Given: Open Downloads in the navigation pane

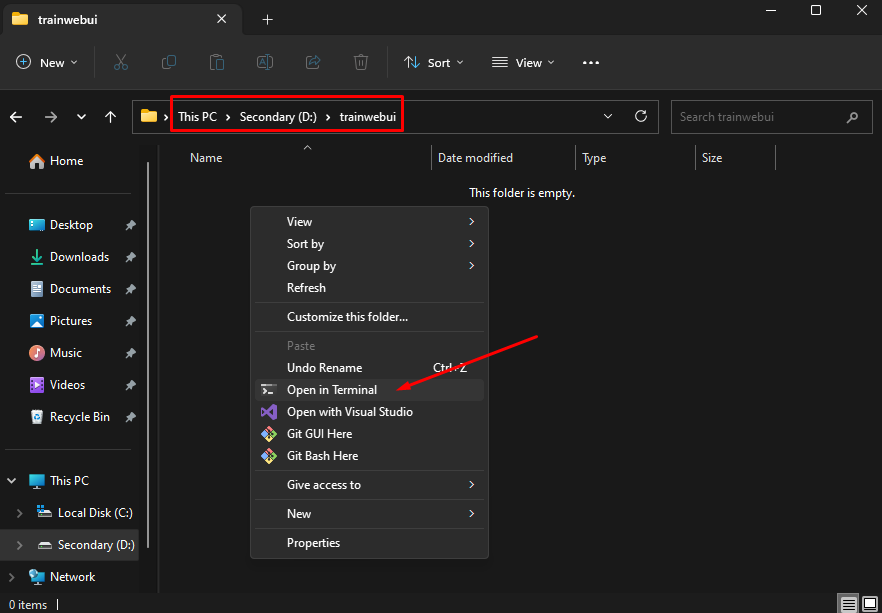Looking at the screenshot, I should 79,257.
